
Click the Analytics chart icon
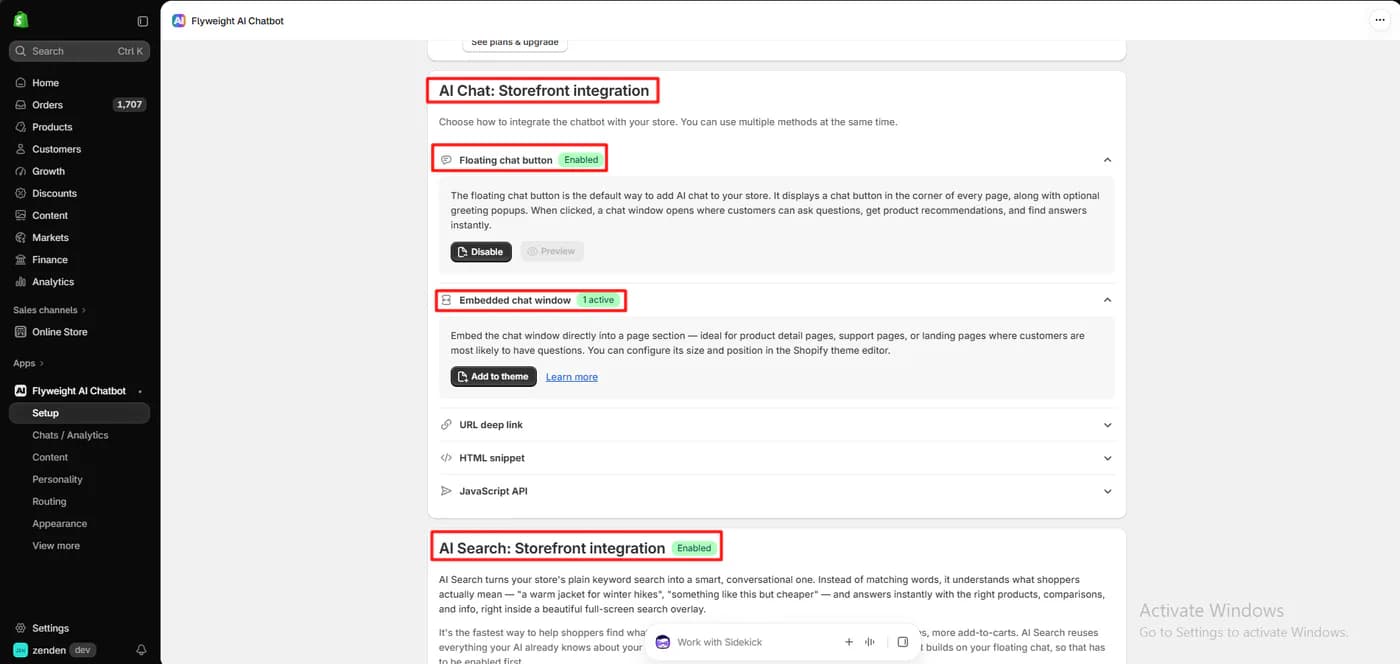tap(21, 282)
